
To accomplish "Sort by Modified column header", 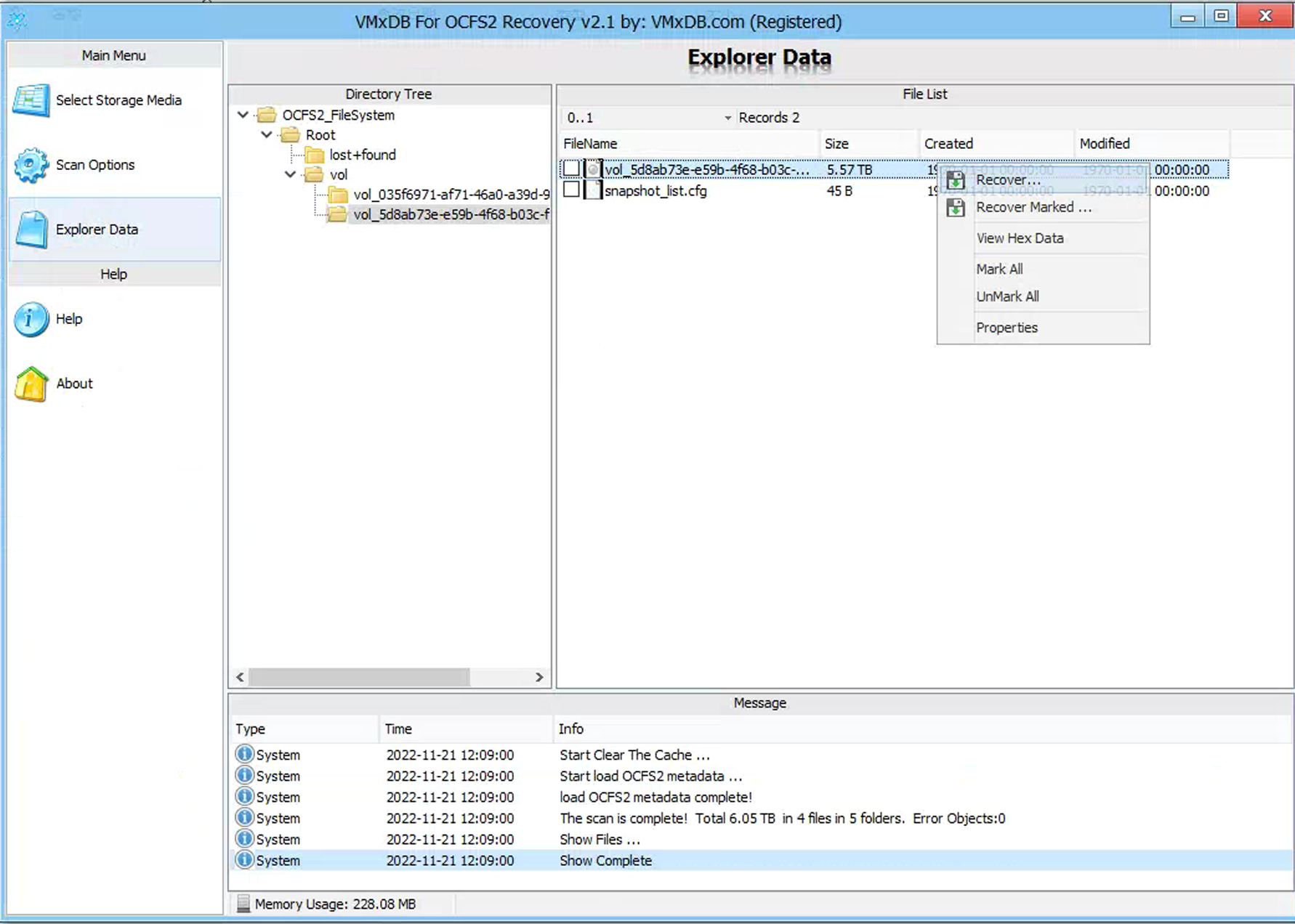I will (x=1152, y=144).
